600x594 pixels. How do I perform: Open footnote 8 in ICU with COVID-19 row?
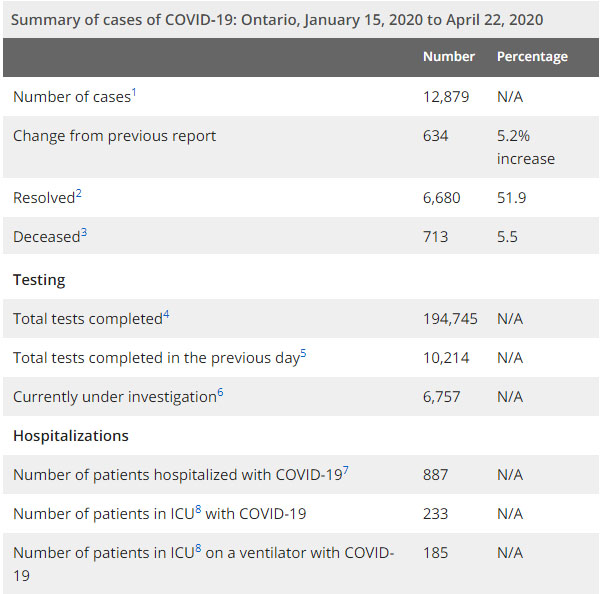point(200,509)
